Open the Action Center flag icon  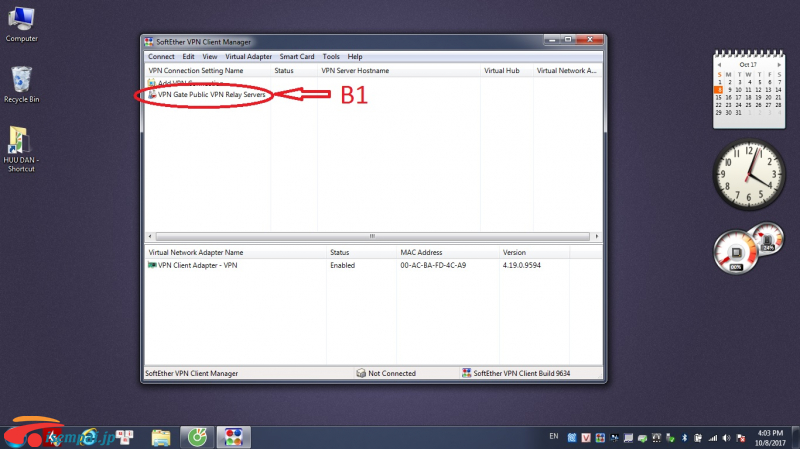click(x=740, y=438)
